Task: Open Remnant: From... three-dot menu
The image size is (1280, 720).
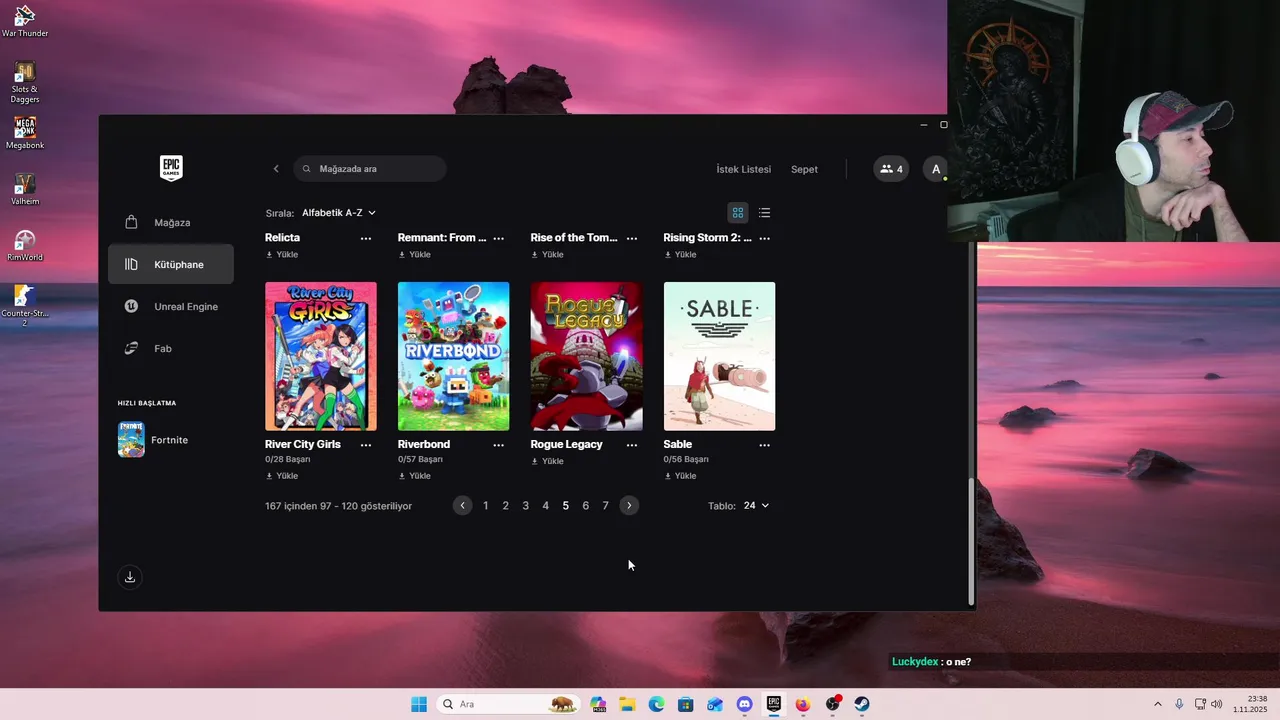Action: pos(499,238)
